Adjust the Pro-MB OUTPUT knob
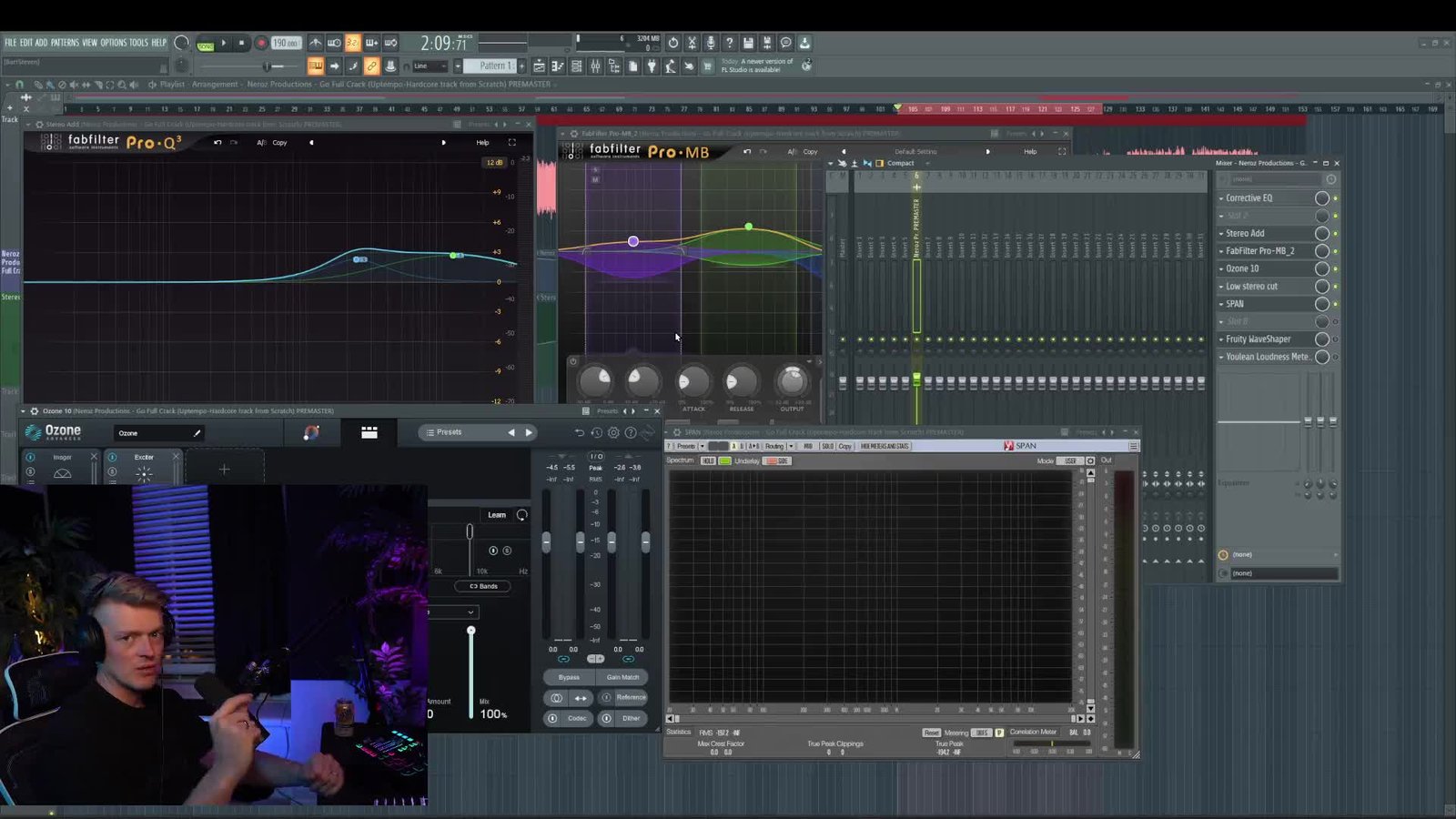 tap(792, 381)
